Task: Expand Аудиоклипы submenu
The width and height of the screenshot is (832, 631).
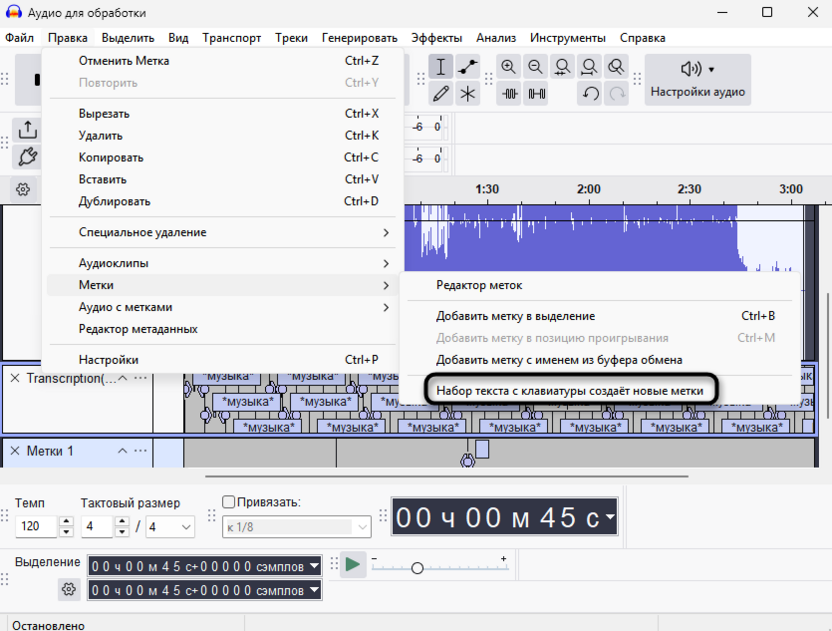Action: click(x=222, y=263)
